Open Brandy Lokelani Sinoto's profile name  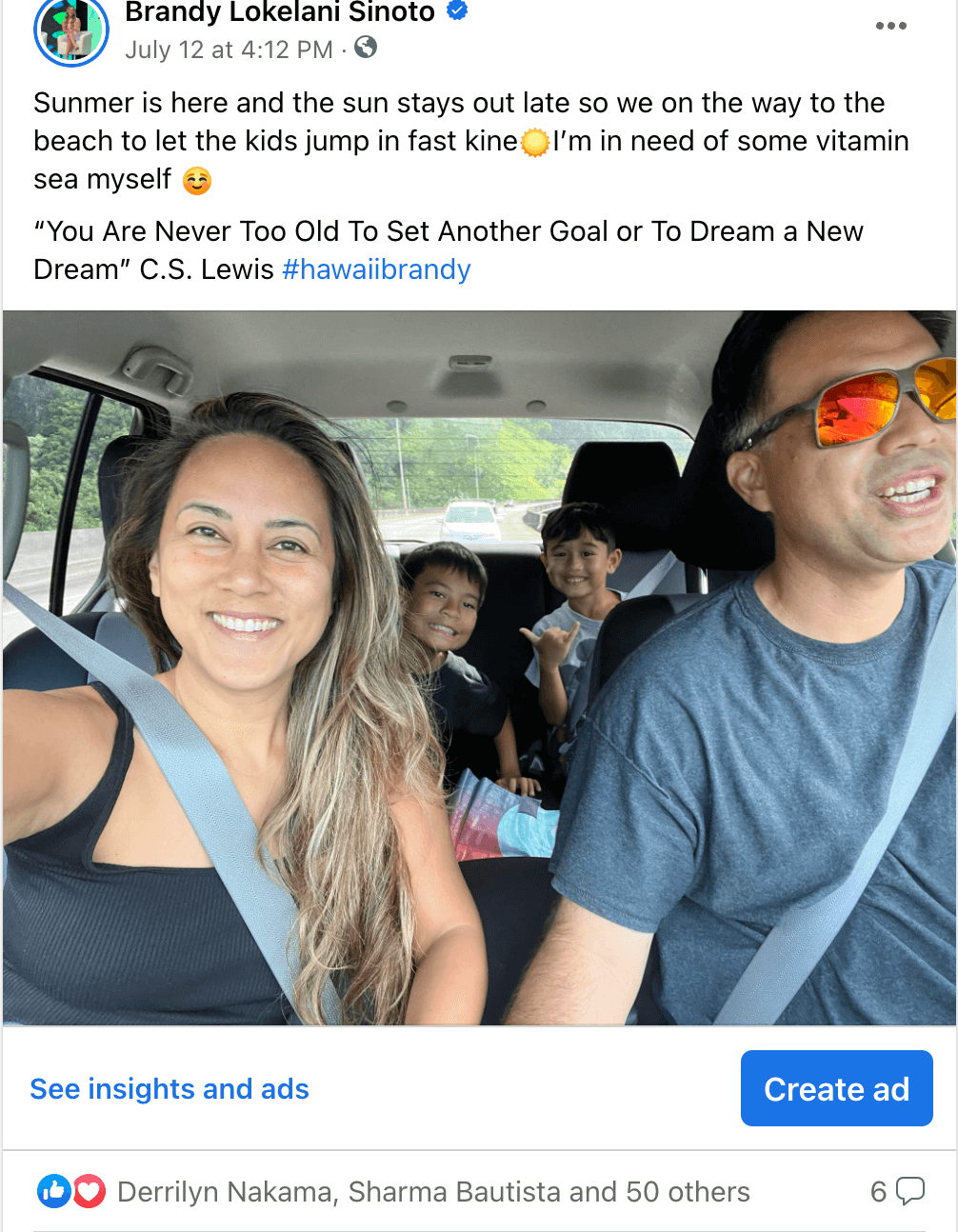[280, 12]
